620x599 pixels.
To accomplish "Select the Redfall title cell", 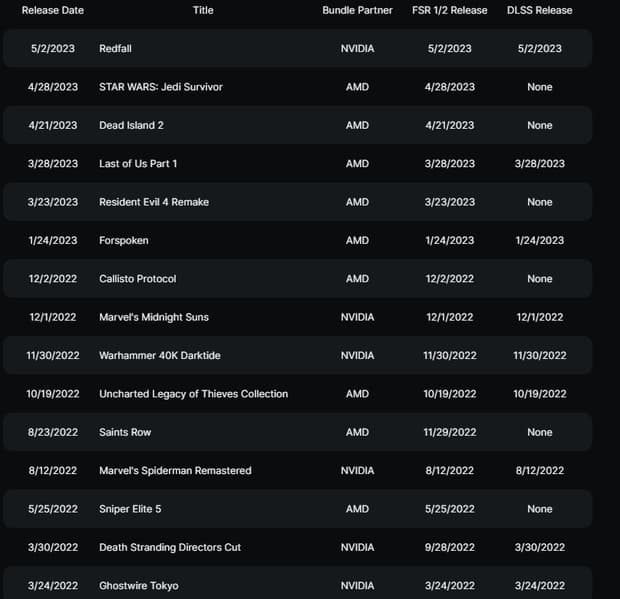I will [115, 49].
